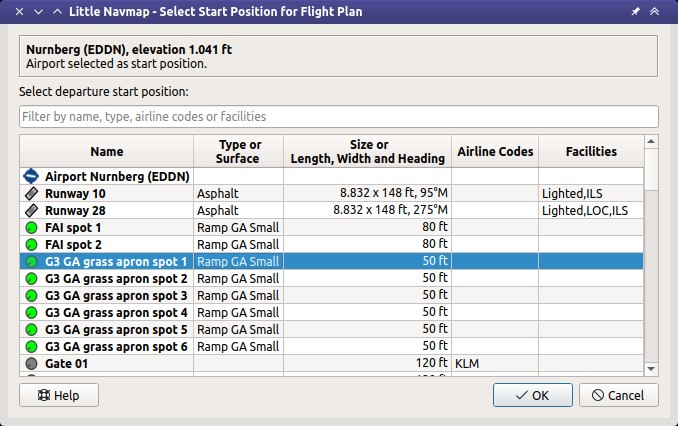Click the 50 ft cell of grass apron spot 6
This screenshot has width=678, height=426.
368,347
